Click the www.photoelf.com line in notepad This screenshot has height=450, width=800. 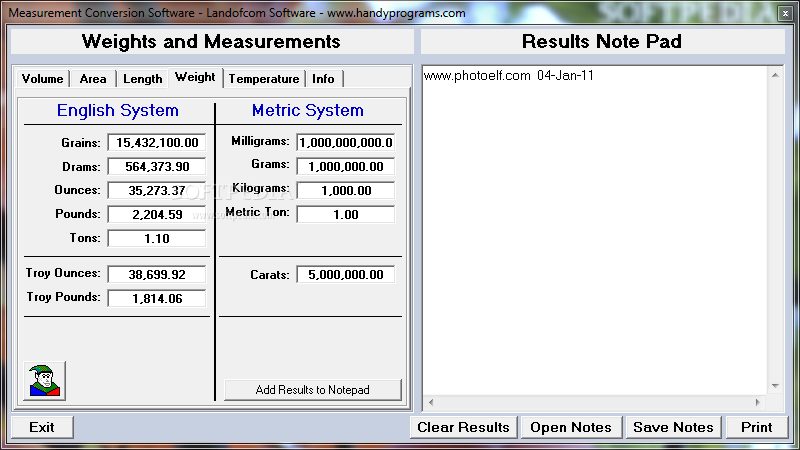509,76
